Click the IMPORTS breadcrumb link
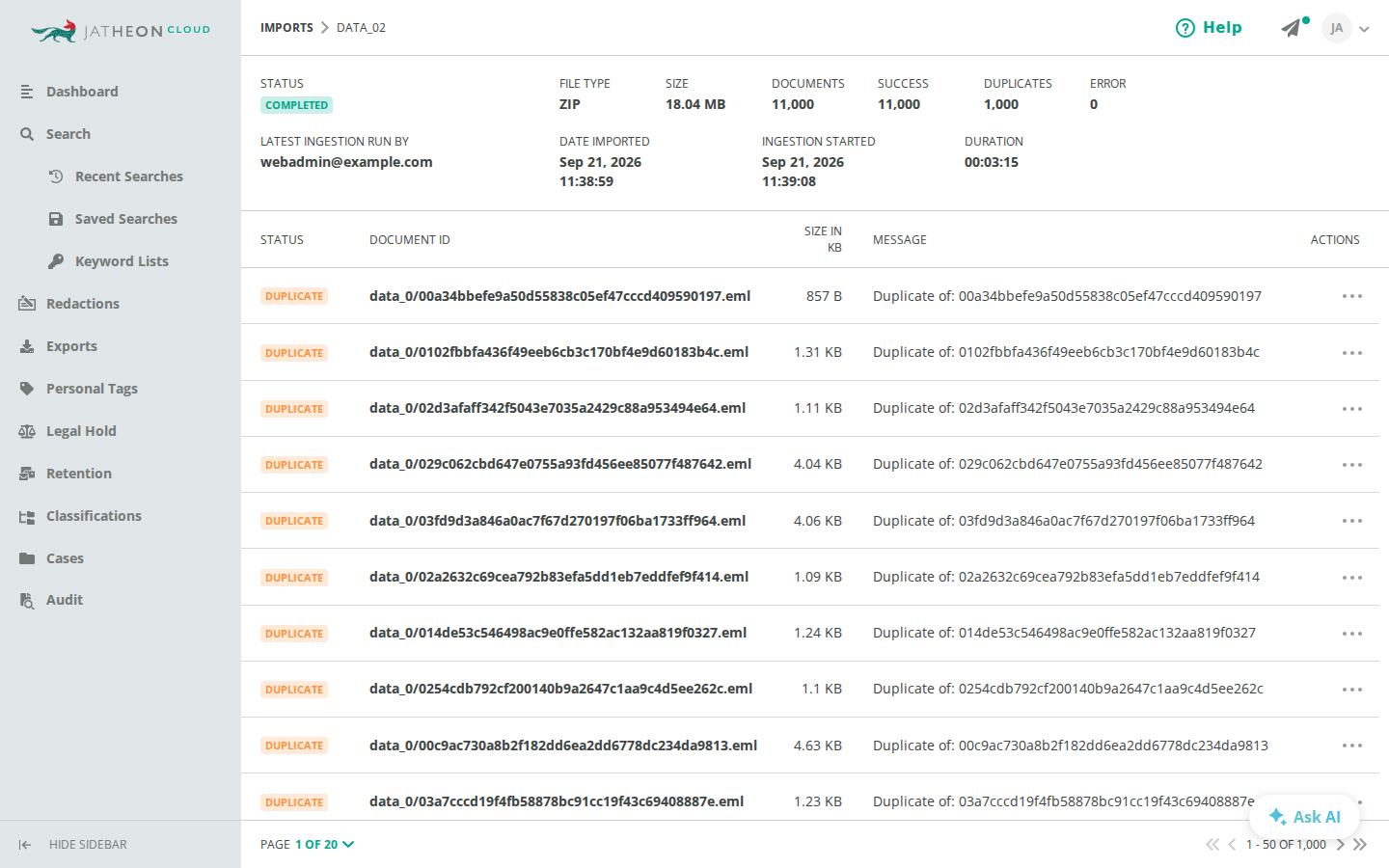This screenshot has width=1389, height=868. point(286,28)
